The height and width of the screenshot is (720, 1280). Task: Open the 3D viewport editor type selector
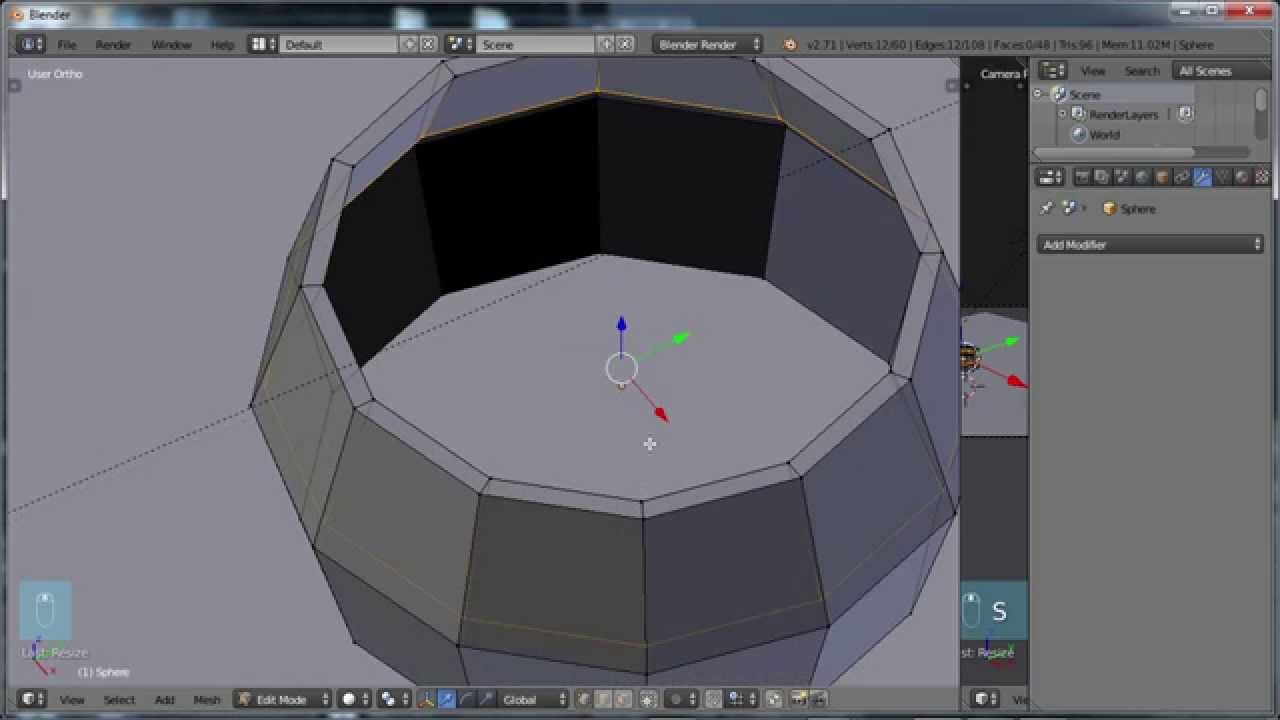[33, 699]
